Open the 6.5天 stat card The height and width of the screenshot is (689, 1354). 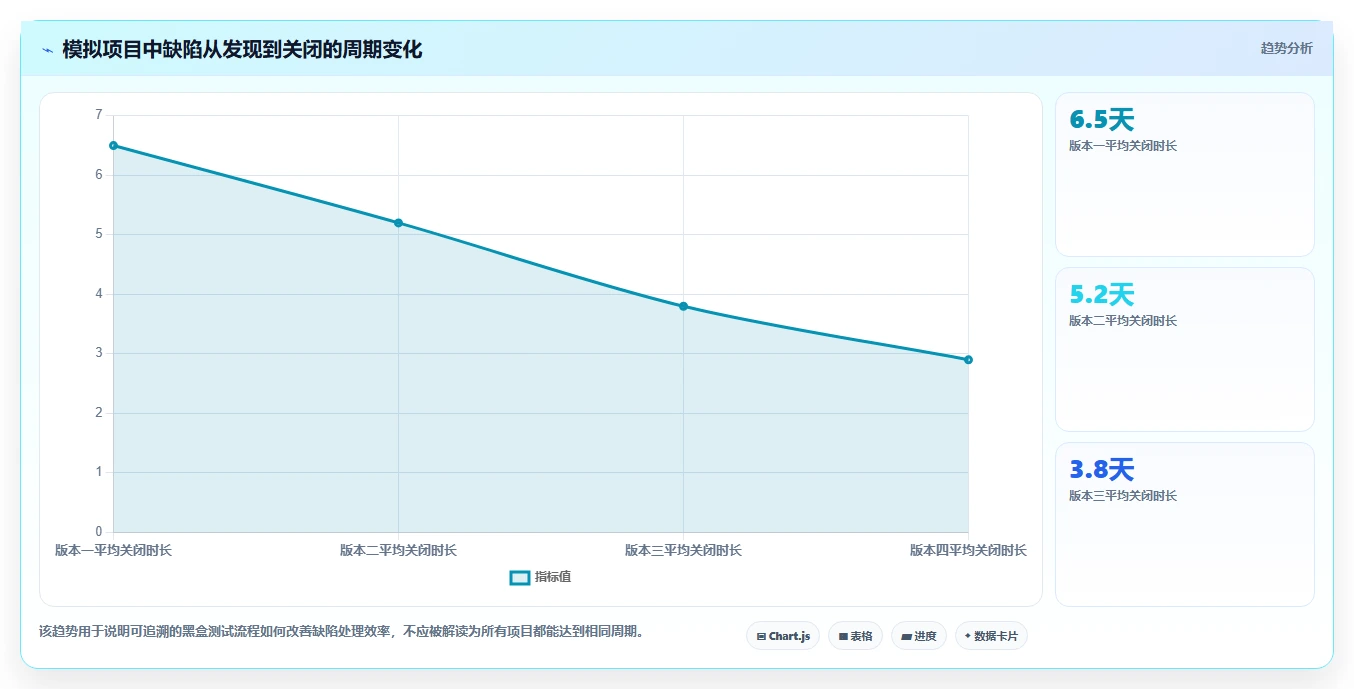point(1184,175)
